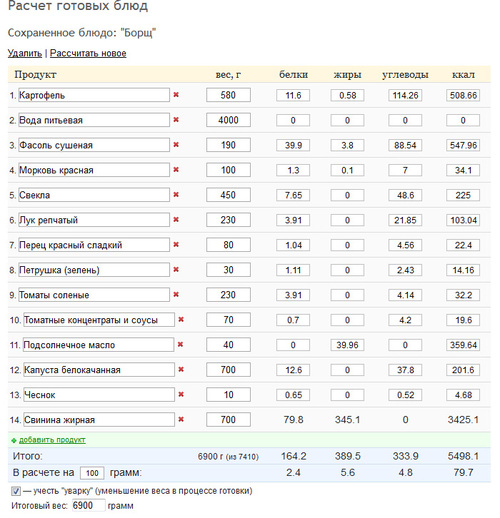Remove the Картофель row with the red X
This screenshot has width=500, height=518.
[176, 95]
